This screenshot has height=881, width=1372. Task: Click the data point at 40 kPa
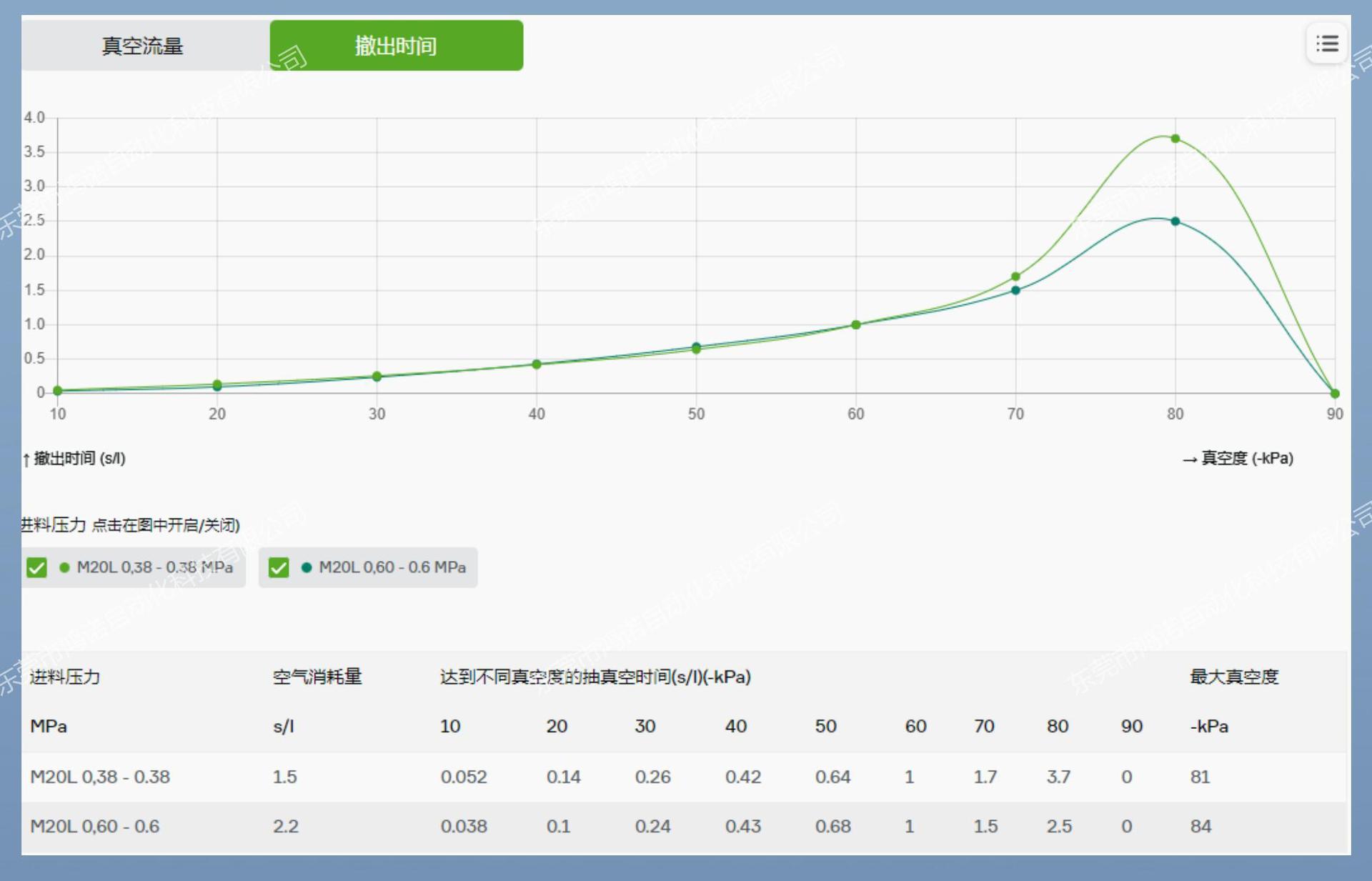[537, 364]
